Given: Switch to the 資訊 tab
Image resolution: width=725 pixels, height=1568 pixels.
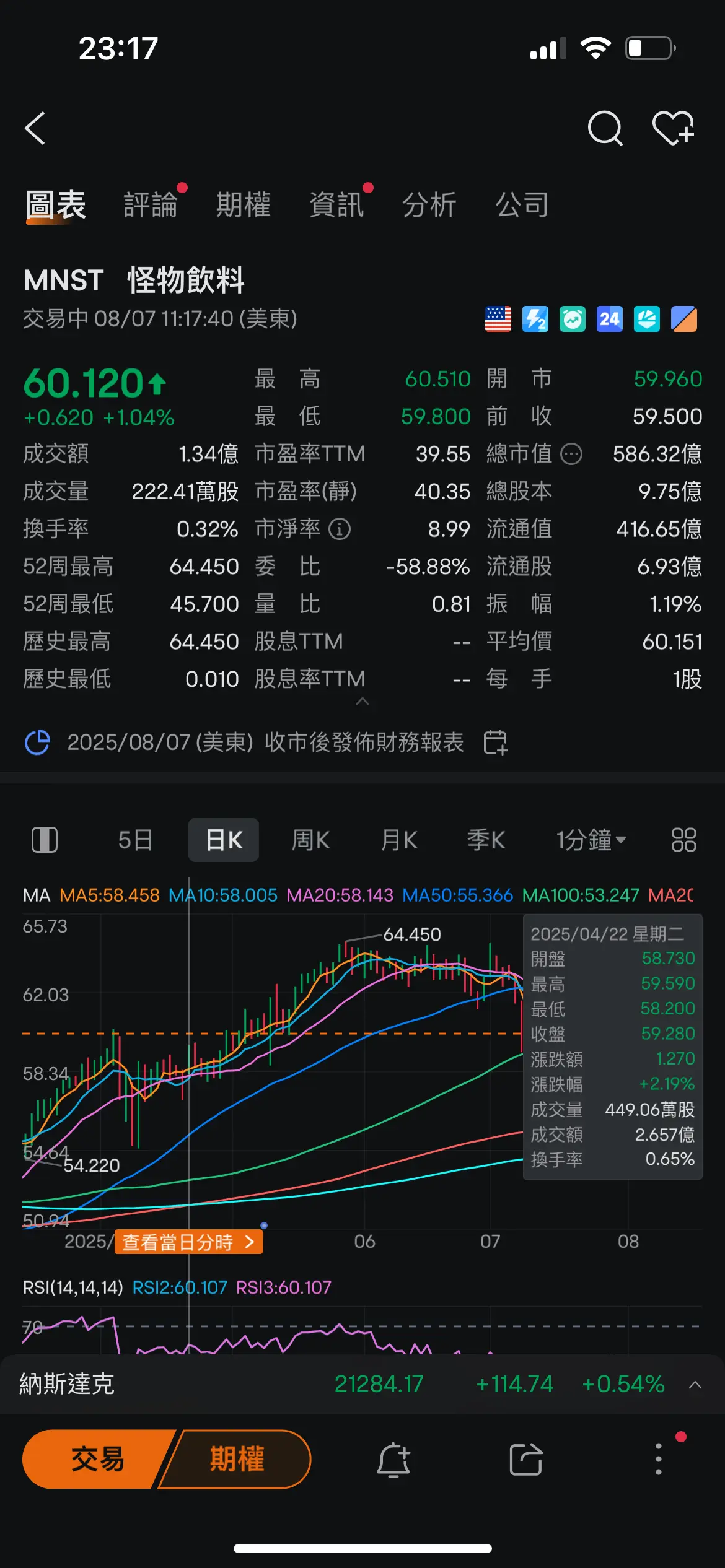Looking at the screenshot, I should [336, 205].
